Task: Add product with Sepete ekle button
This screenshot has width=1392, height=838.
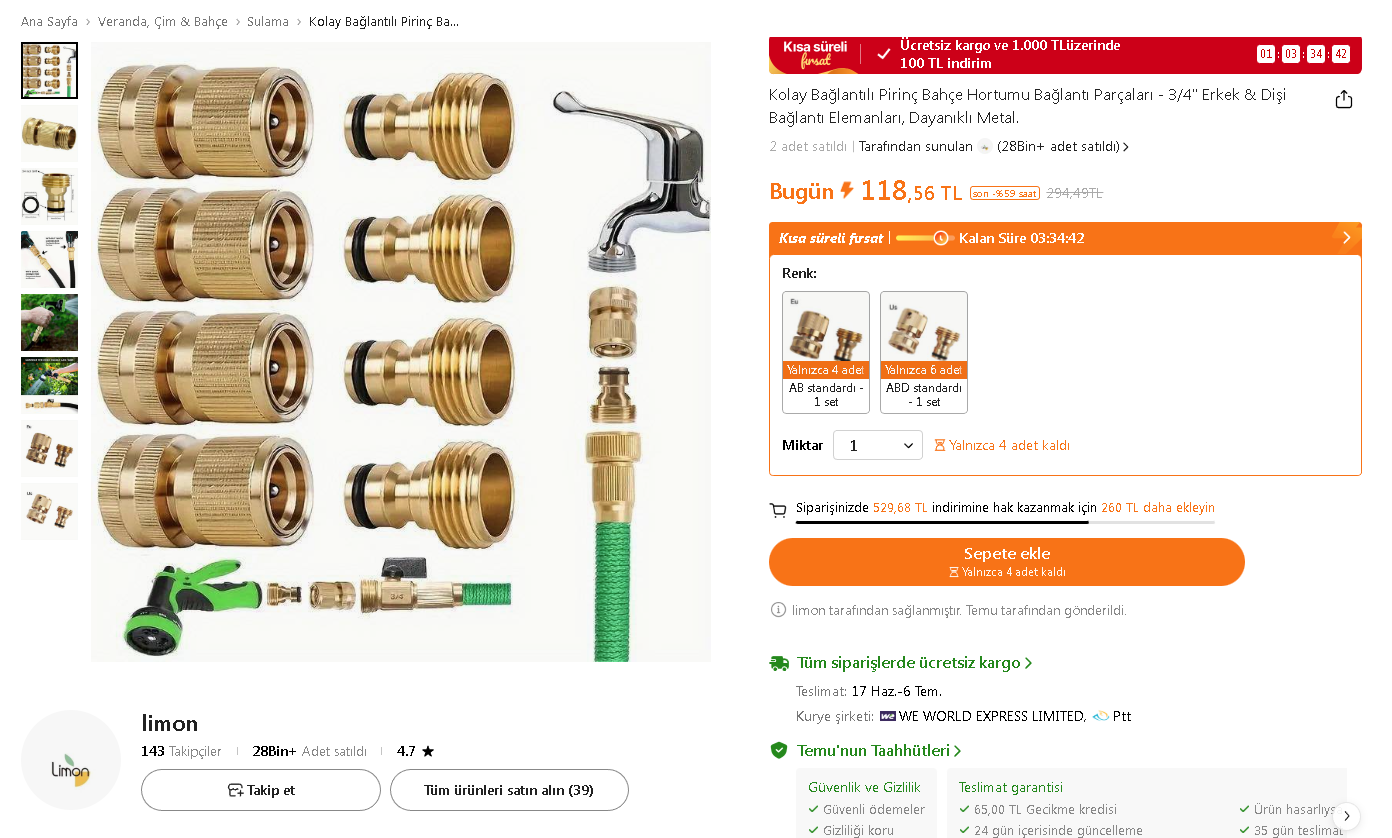Action: (x=1007, y=562)
